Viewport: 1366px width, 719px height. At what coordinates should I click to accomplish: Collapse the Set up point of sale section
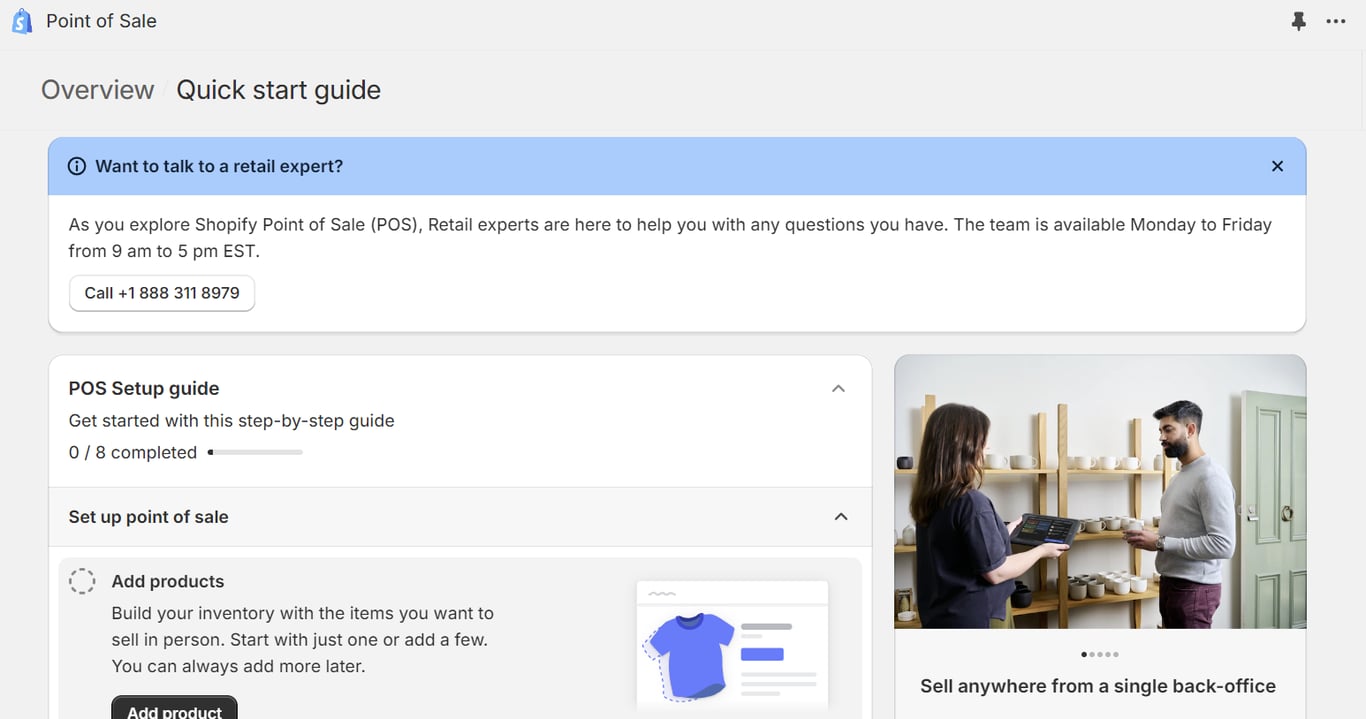pos(840,517)
